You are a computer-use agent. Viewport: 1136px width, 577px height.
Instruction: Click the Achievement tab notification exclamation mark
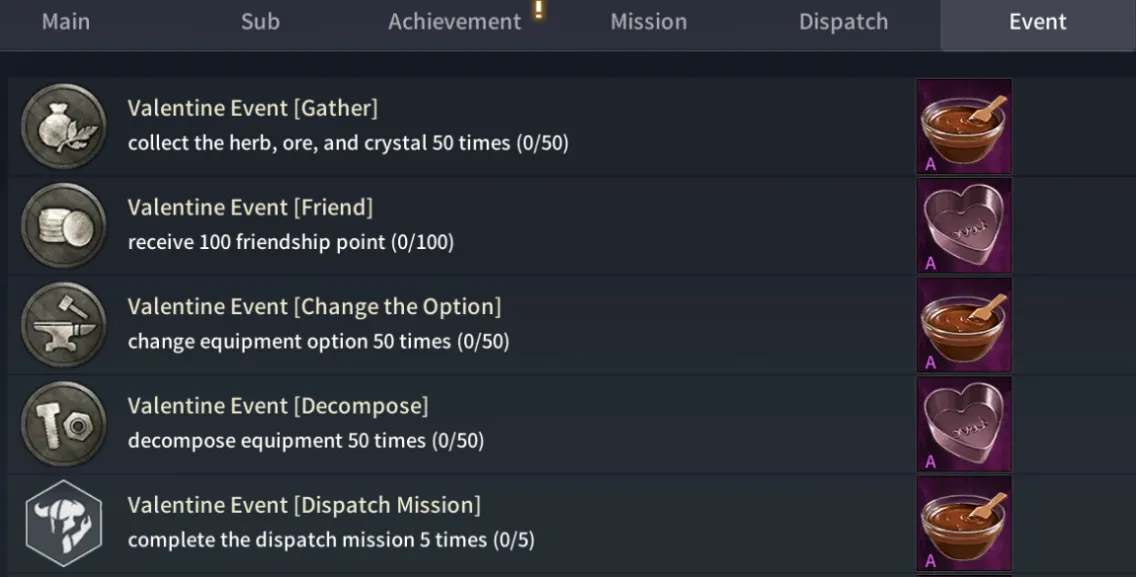(x=538, y=10)
